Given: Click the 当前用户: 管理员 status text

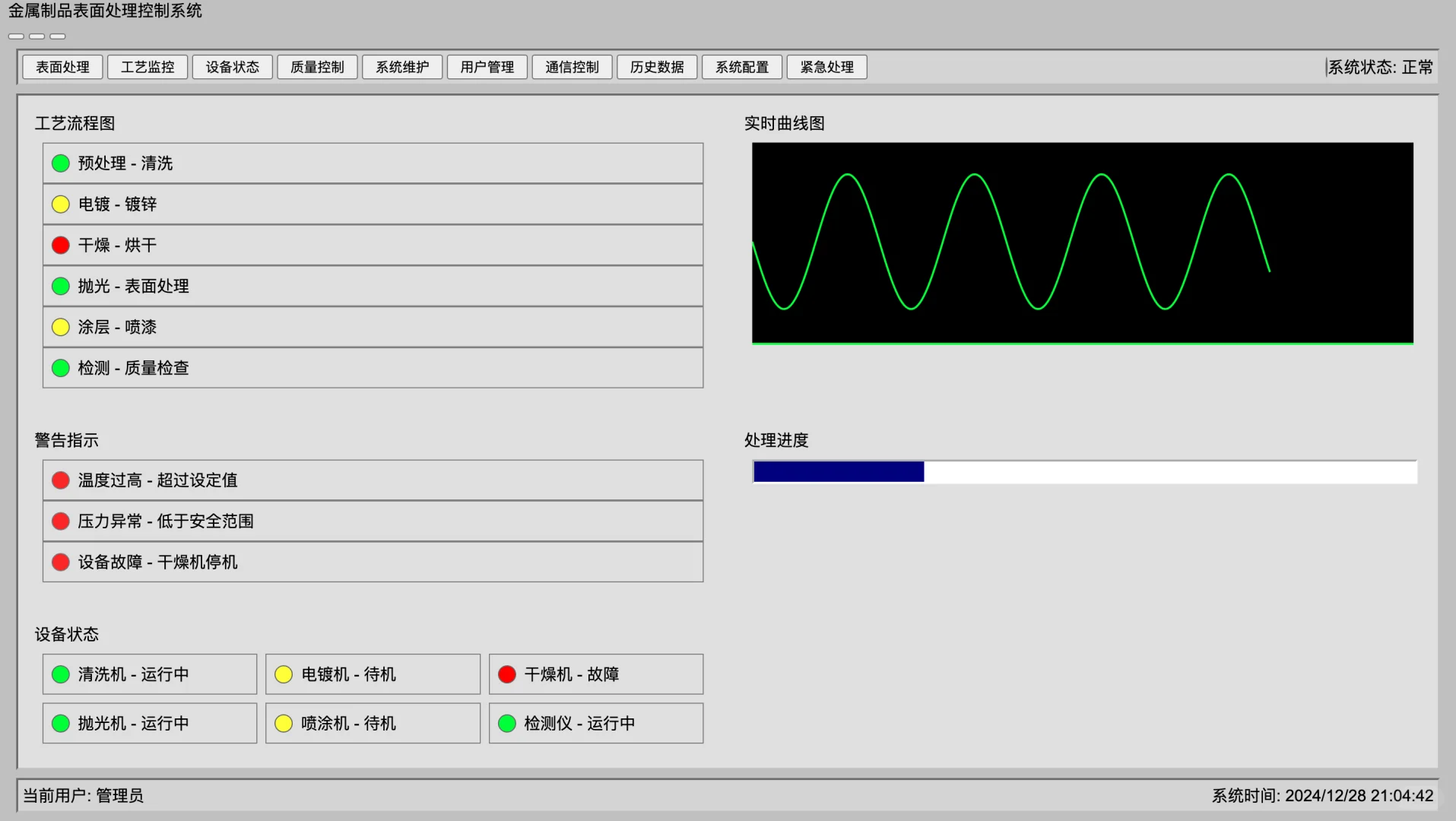Looking at the screenshot, I should (83, 796).
